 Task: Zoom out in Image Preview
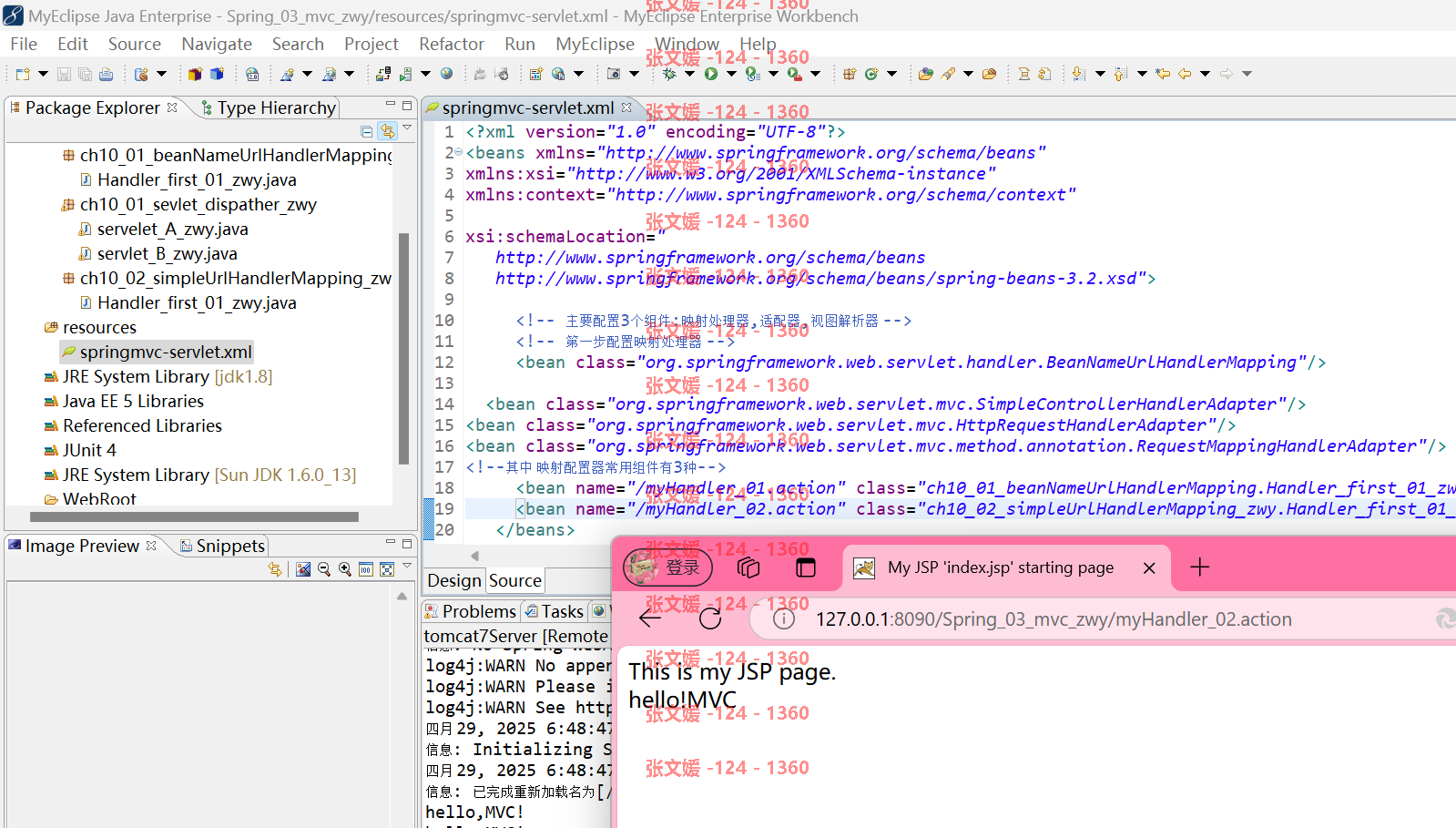(324, 569)
